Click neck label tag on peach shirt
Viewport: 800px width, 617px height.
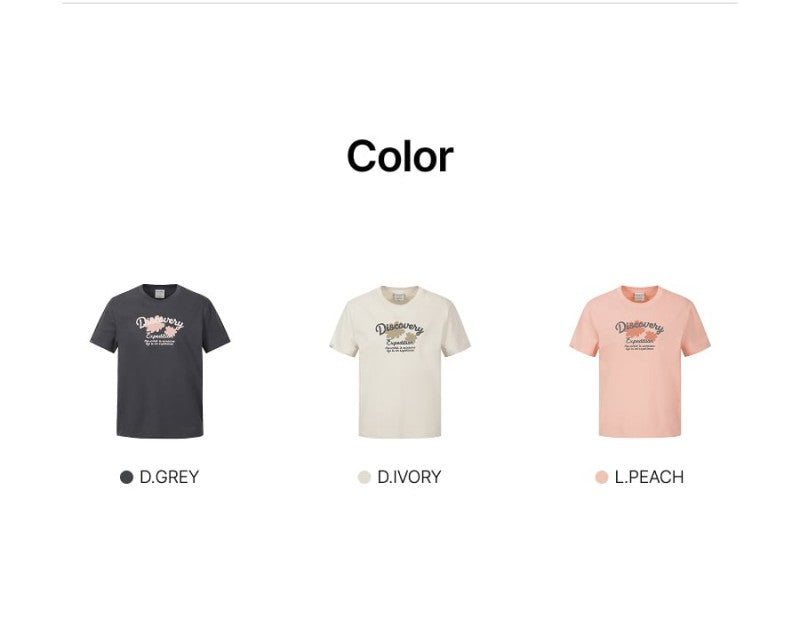pyautogui.click(x=639, y=297)
